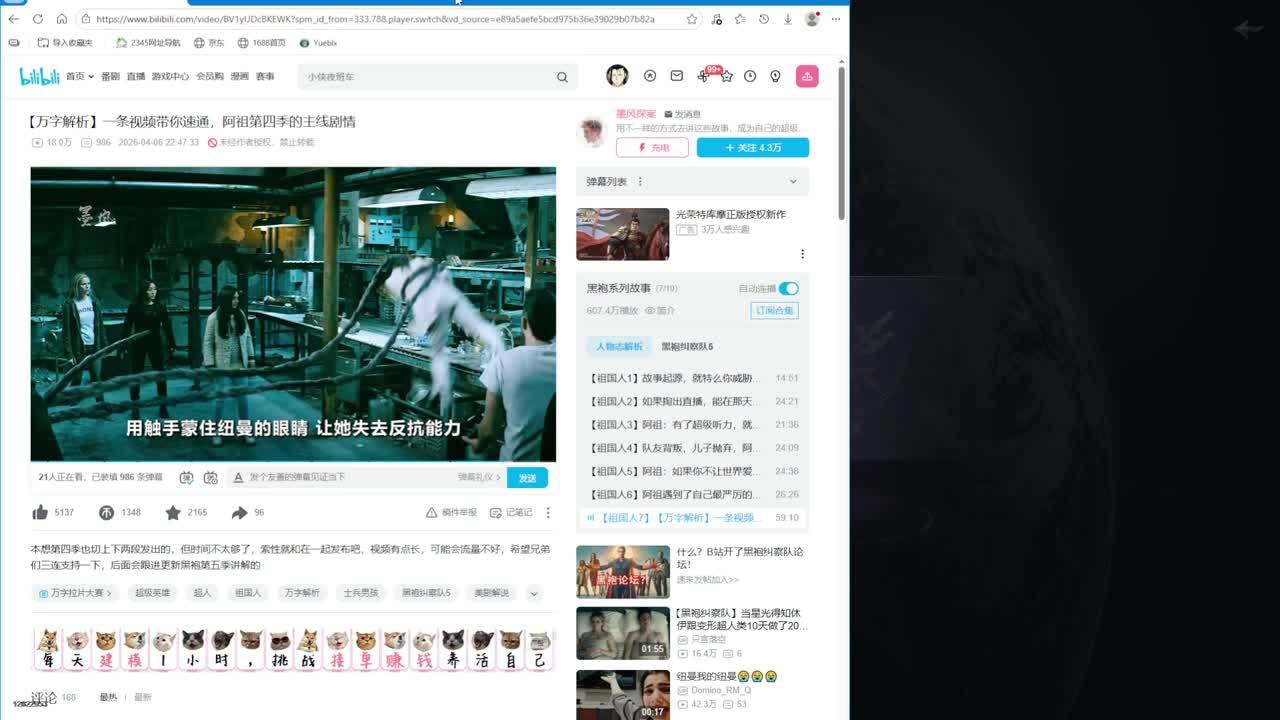1280x720 pixels.
Task: Open 番剧 in the top navigation
Action: pos(110,76)
